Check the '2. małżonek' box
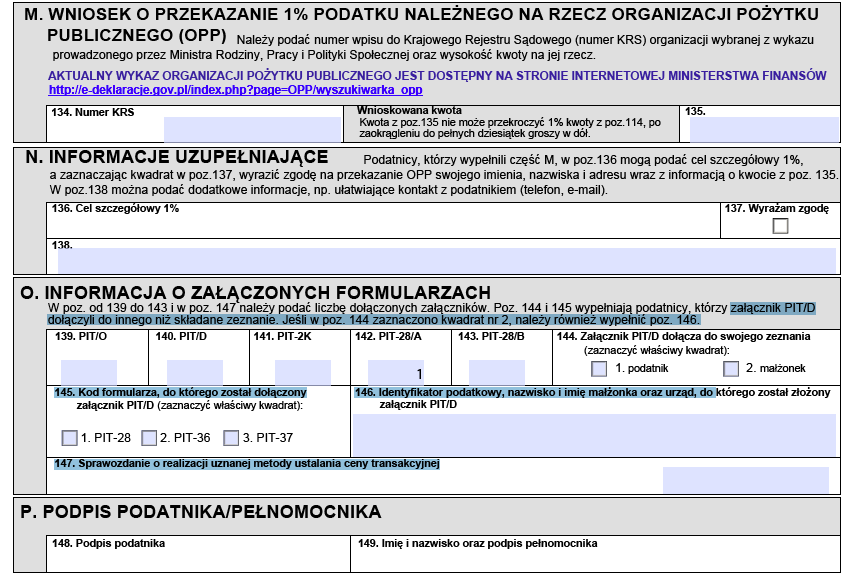The height and width of the screenshot is (577, 855). [x=731, y=369]
